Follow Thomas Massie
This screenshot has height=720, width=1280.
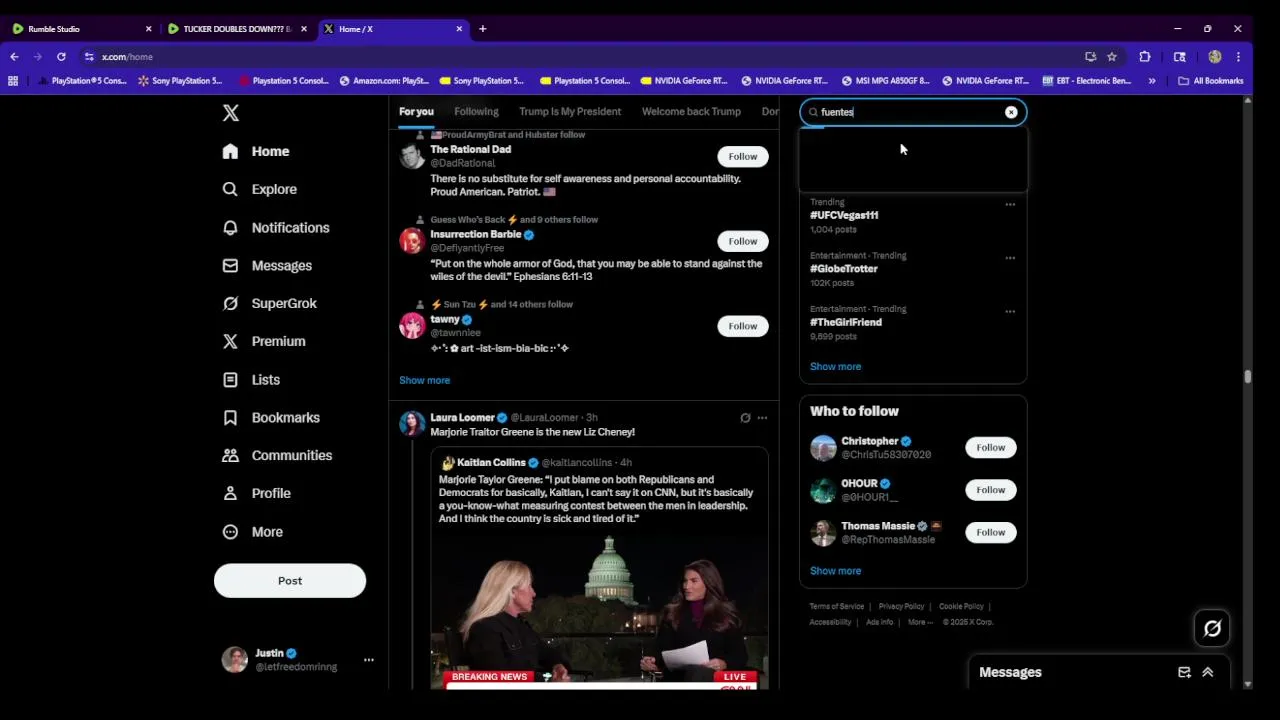tap(991, 532)
